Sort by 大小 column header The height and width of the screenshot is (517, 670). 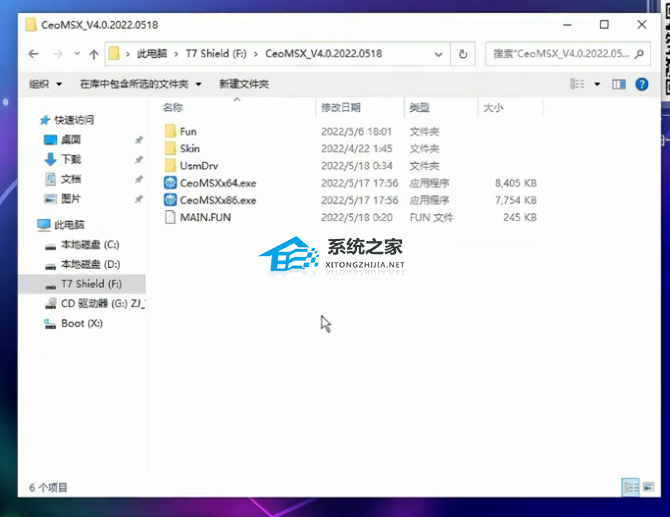pos(493,108)
